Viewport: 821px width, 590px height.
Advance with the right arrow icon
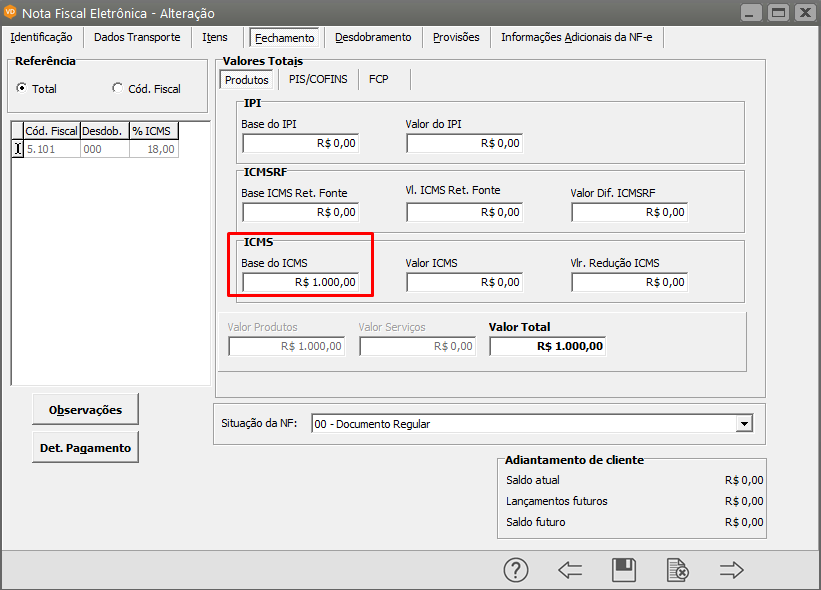[x=732, y=570]
